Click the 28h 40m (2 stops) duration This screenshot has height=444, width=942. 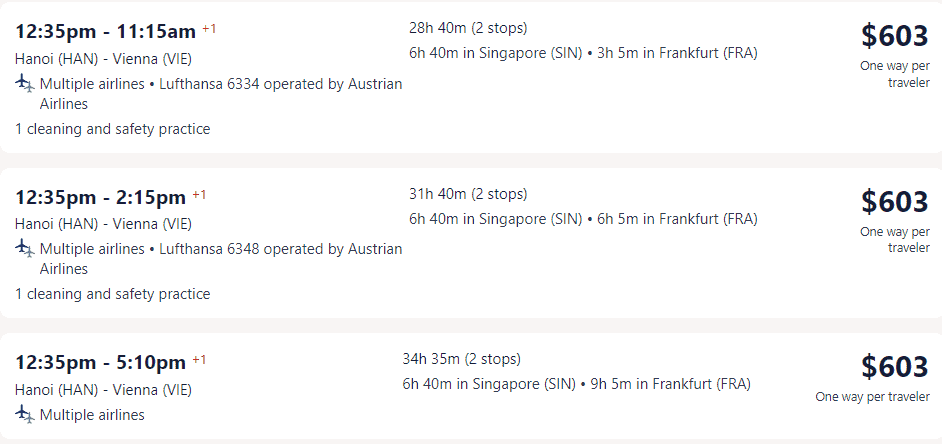[468, 28]
